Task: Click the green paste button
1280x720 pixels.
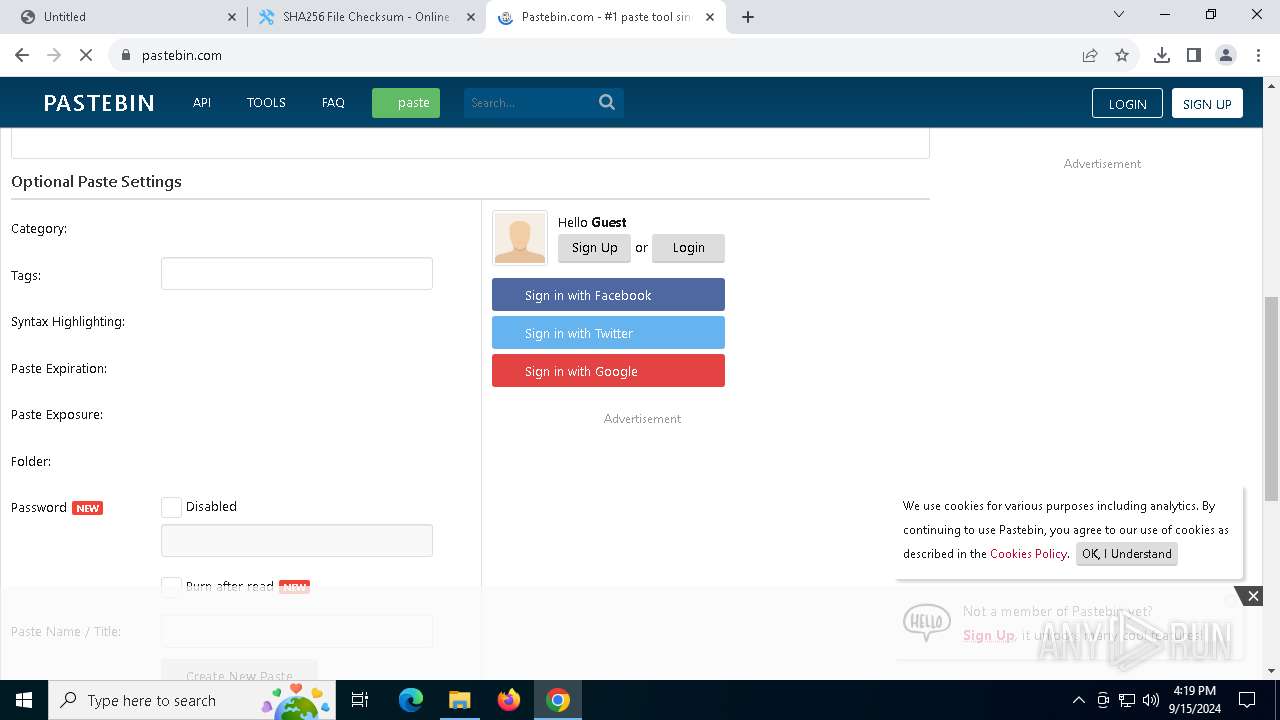Action: [406, 103]
